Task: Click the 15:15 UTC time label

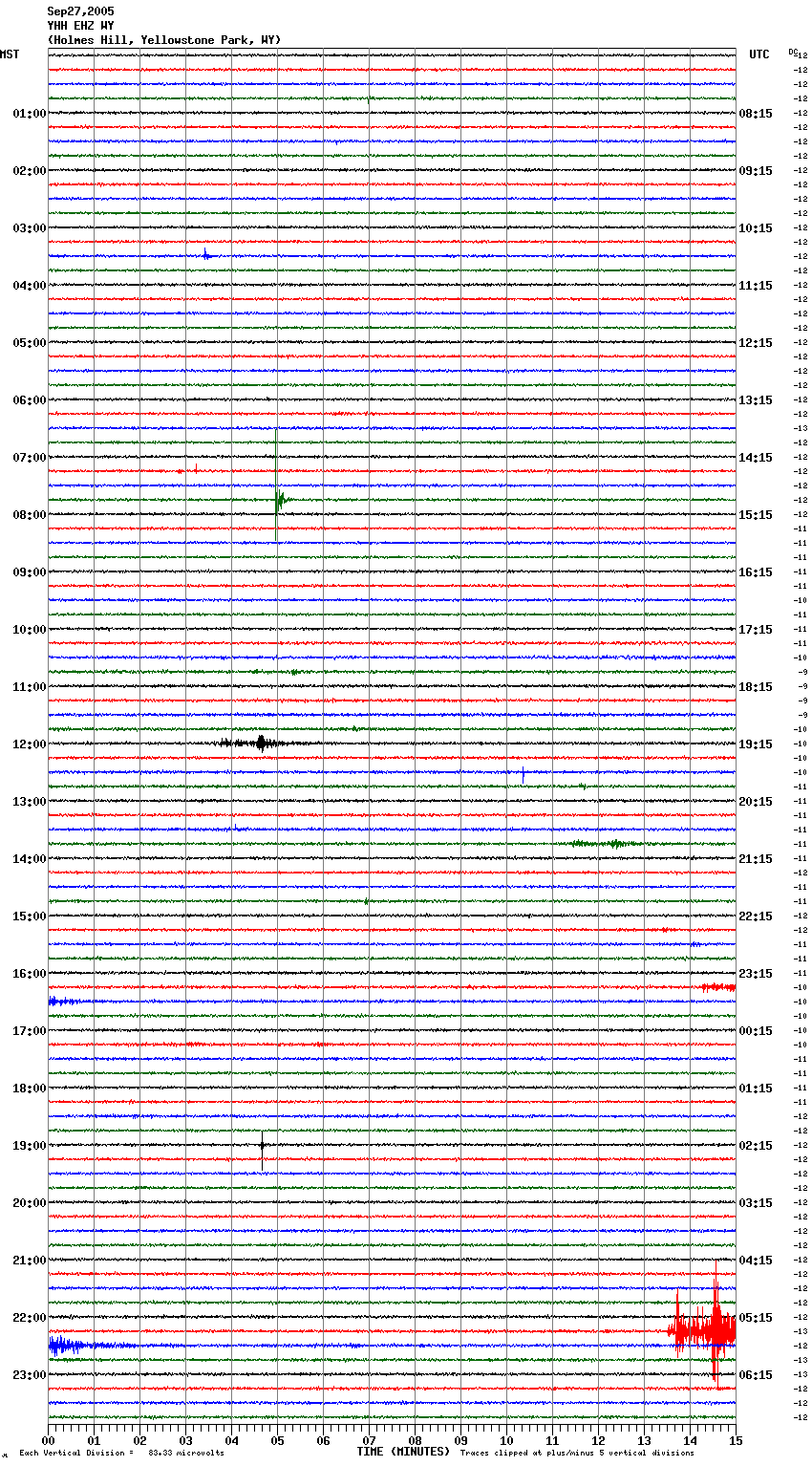Action: [x=756, y=515]
